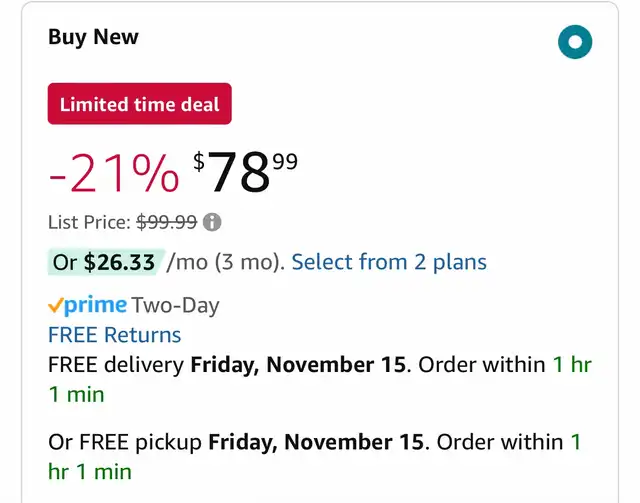
Task: Open the FREE Returns link
Action: click(115, 335)
